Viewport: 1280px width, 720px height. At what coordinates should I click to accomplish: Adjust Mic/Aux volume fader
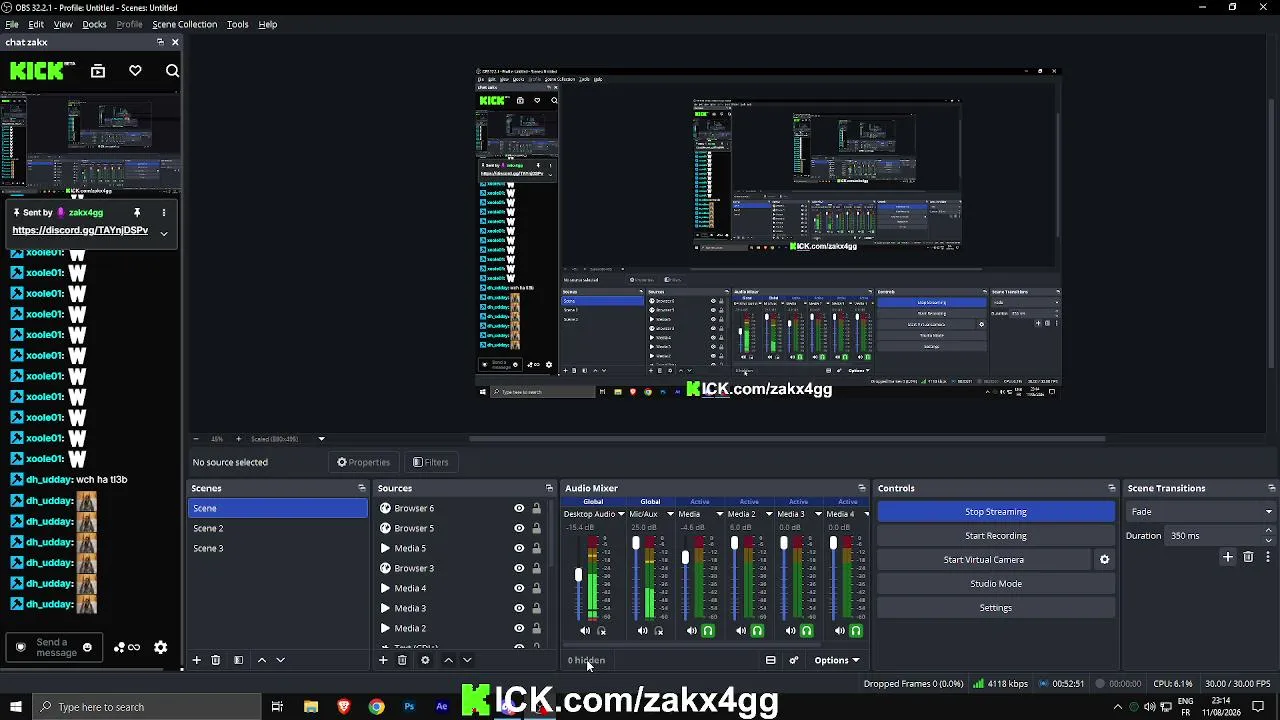click(x=636, y=543)
